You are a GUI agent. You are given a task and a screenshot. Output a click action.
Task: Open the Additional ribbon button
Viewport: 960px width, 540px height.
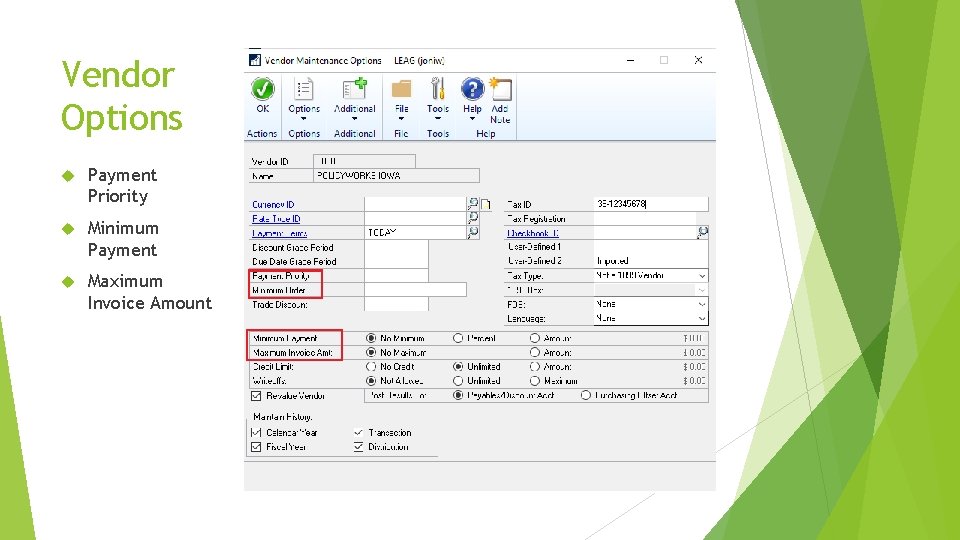(x=354, y=98)
